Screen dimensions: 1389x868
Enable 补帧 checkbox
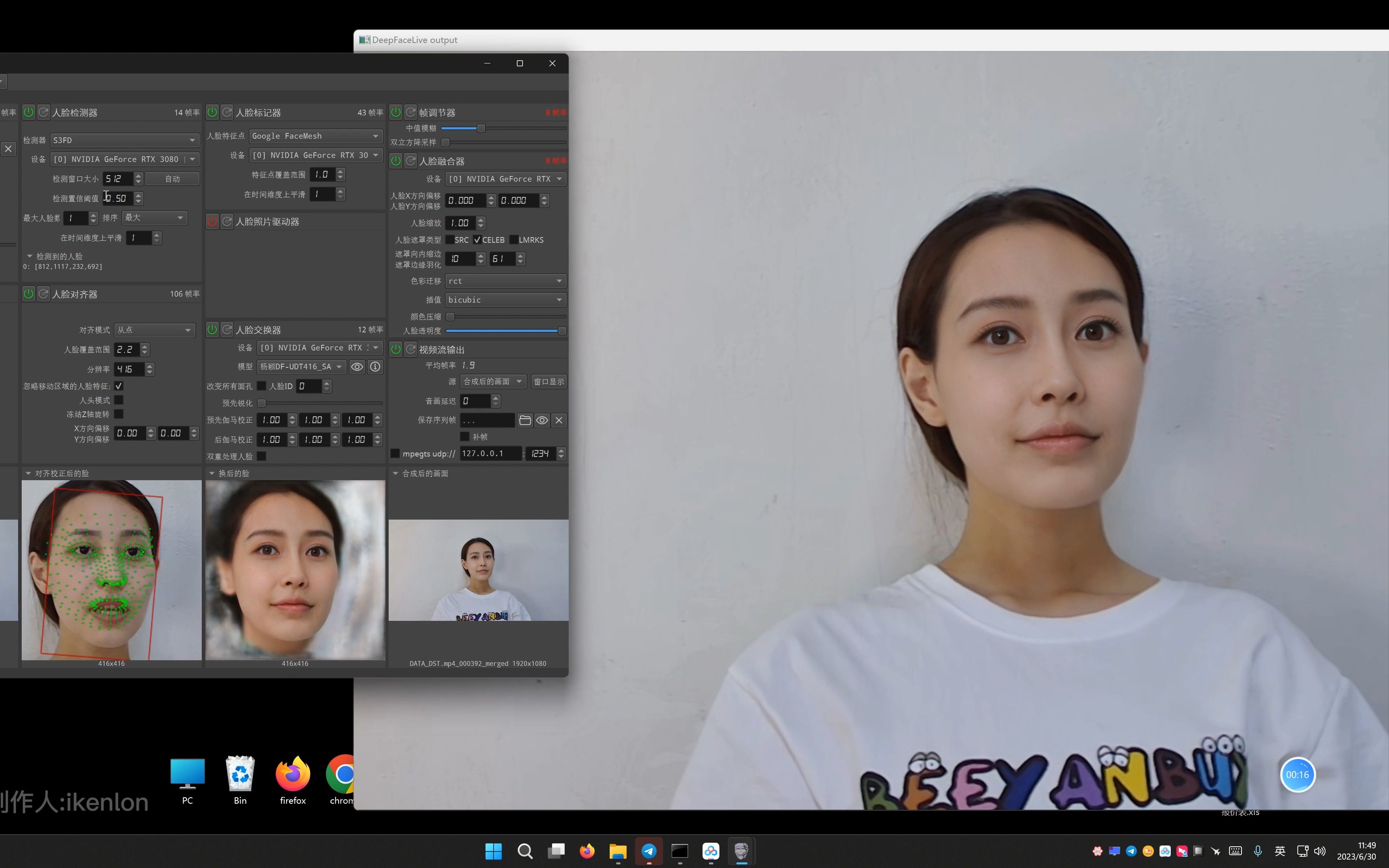(465, 437)
